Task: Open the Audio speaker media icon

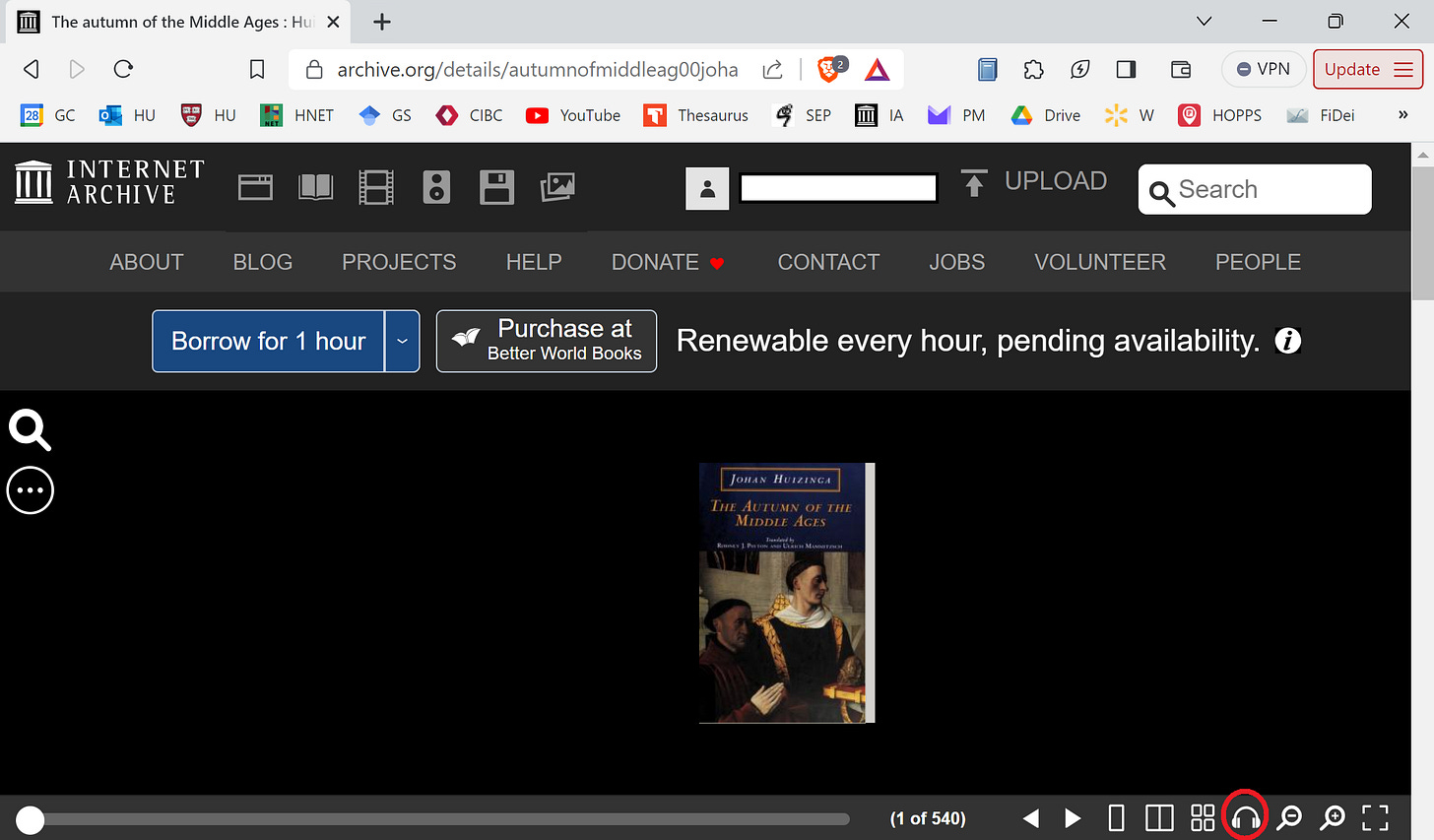Action: 436,187
